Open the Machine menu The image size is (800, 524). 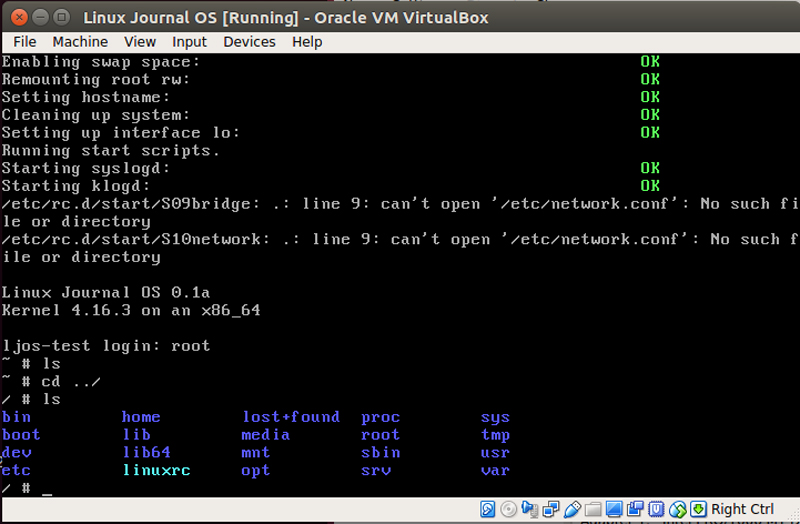80,42
